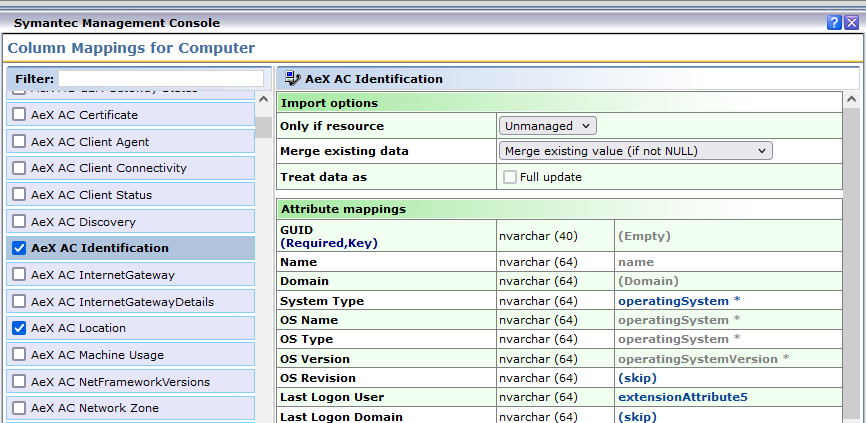Select the AeX AC Certificate list row
The width and height of the screenshot is (866, 423).
[131, 114]
